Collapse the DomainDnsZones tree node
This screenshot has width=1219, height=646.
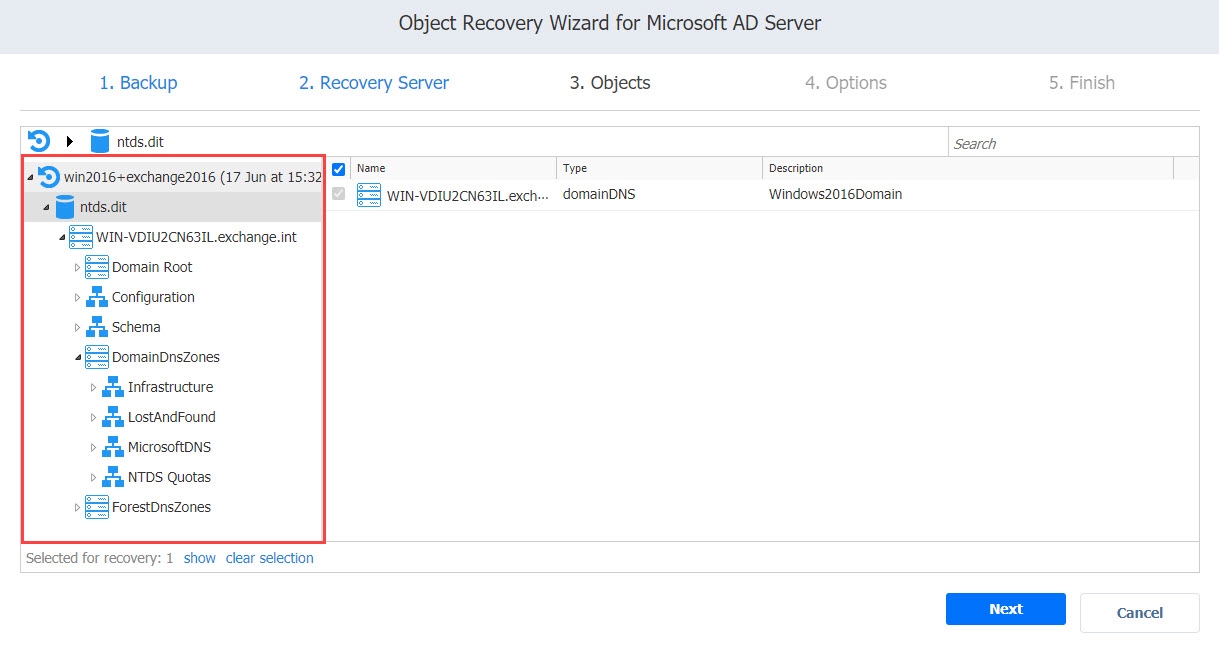78,357
